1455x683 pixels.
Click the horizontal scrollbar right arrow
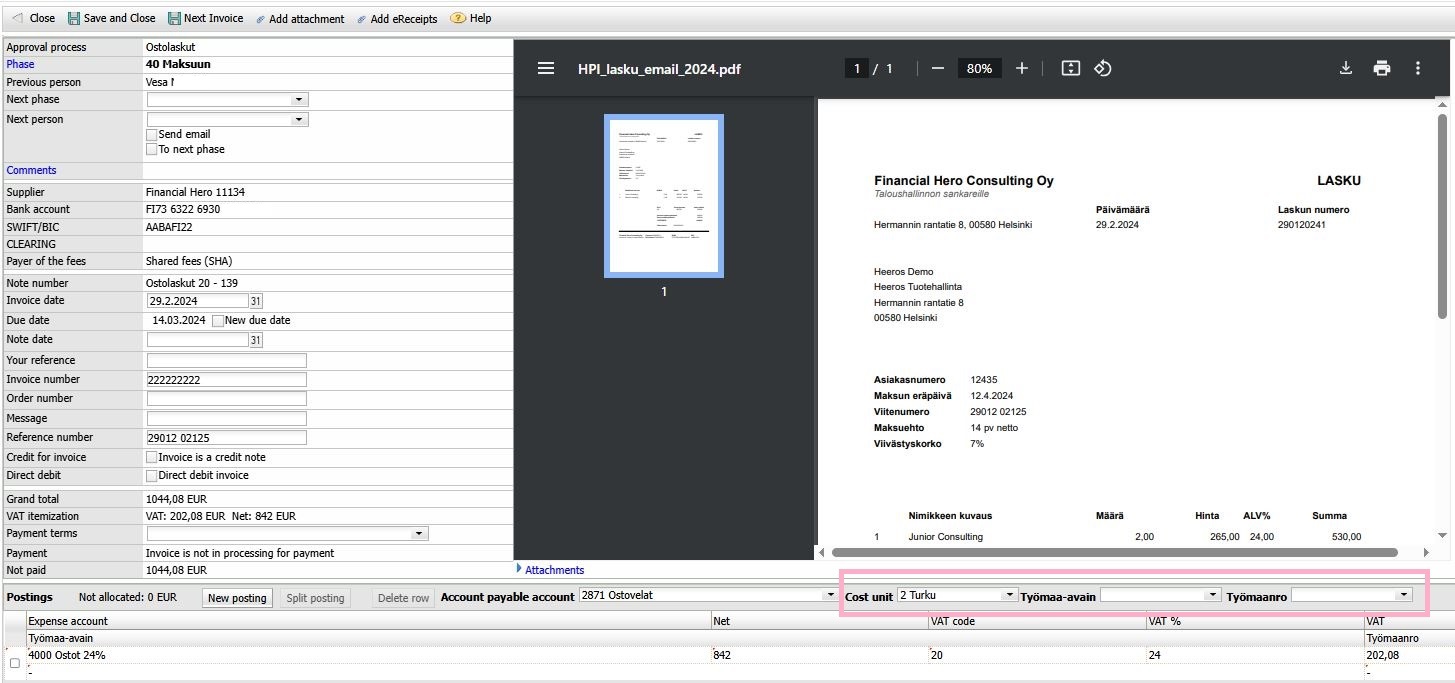pyautogui.click(x=1427, y=552)
